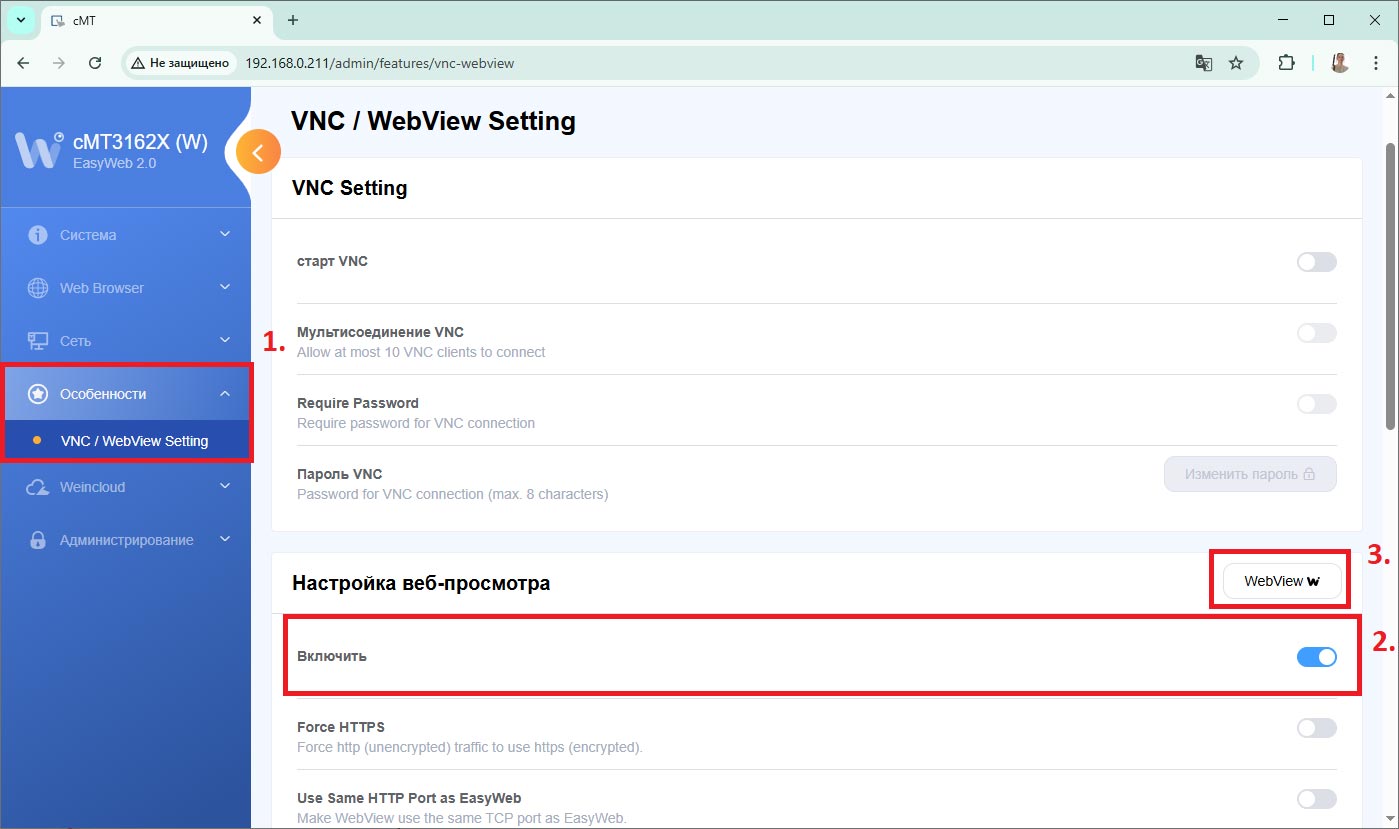The width and height of the screenshot is (1399, 829).
Task: Collapse the Особенности section chevron
Action: click(x=225, y=394)
